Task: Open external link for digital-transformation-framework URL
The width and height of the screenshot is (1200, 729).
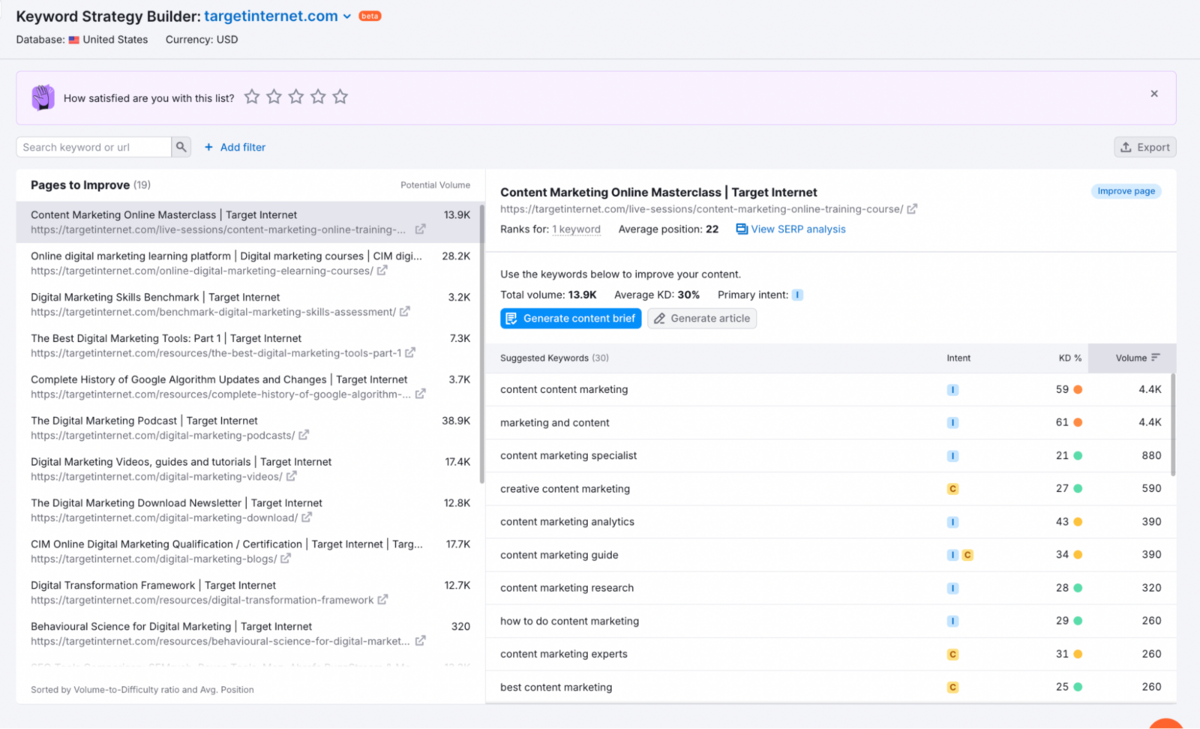Action: point(383,600)
